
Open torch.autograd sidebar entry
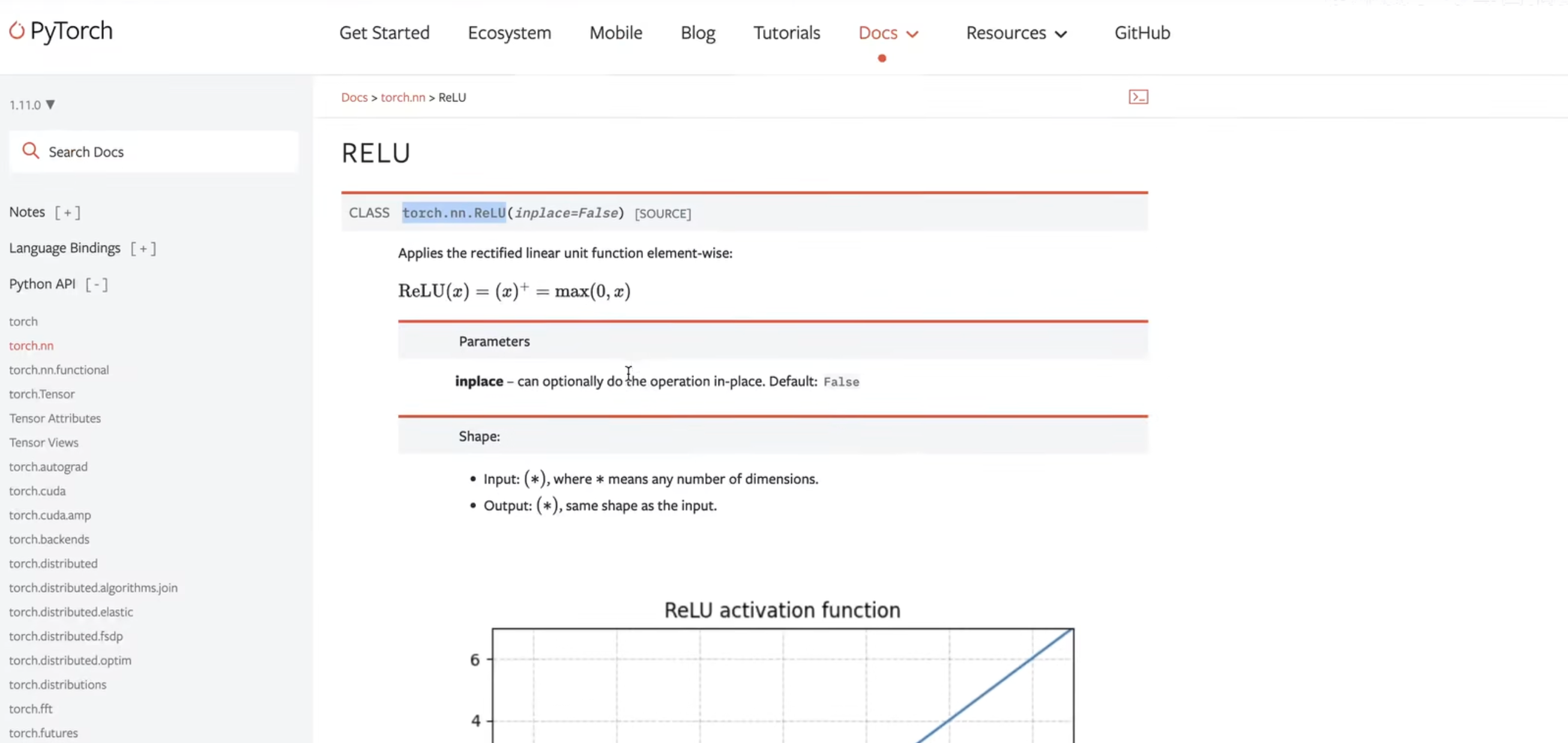click(48, 467)
